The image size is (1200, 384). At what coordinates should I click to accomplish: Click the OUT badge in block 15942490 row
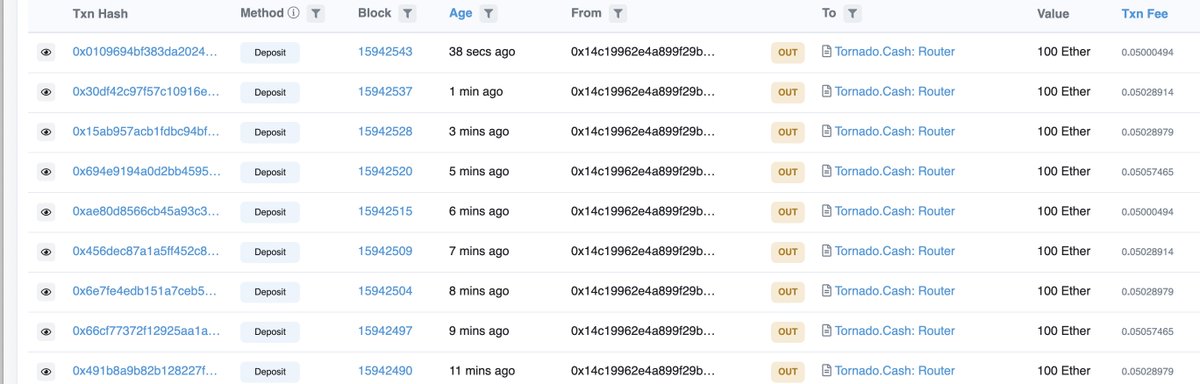(788, 372)
